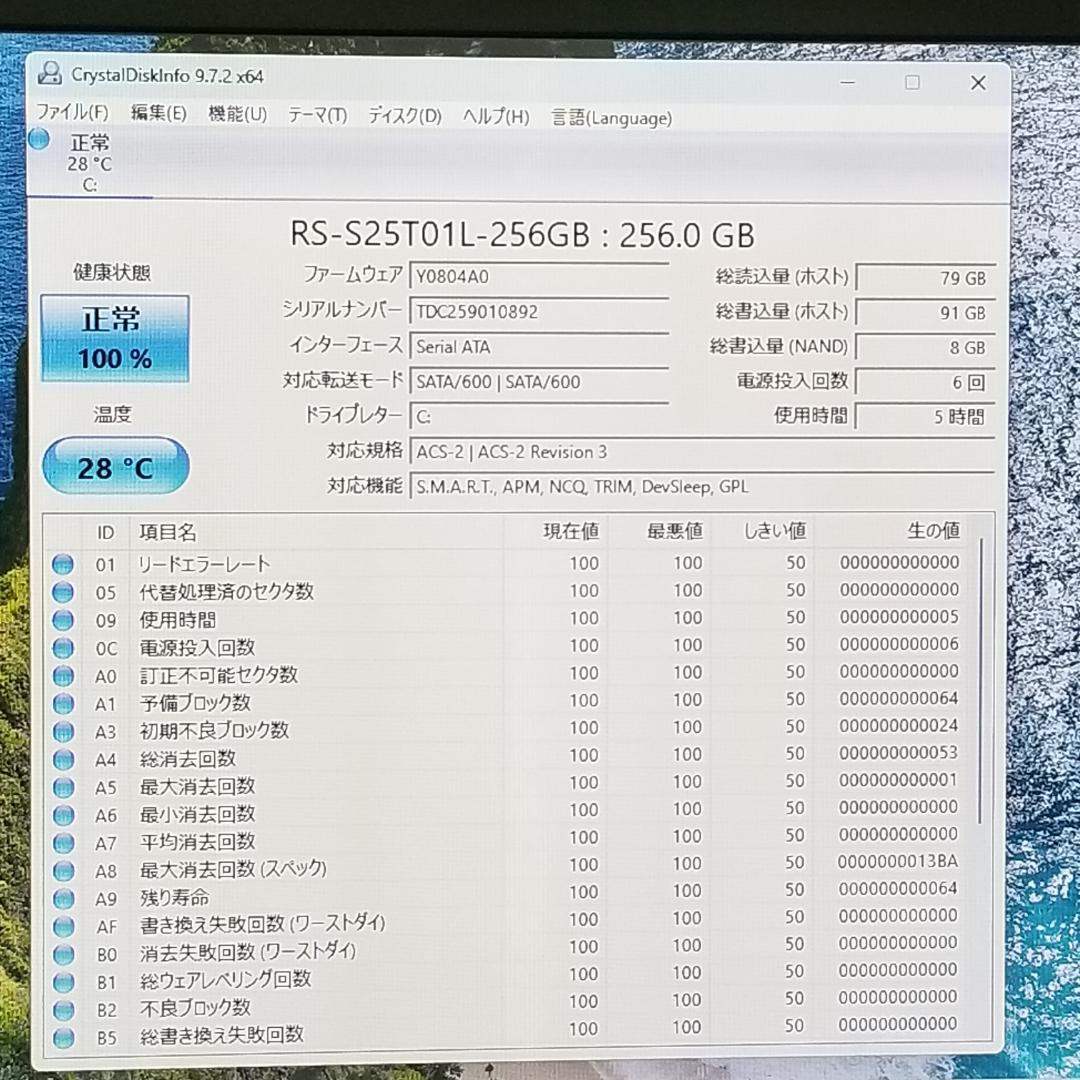
Task: Click the blue dot next to 使用時間 attribute
Action: point(62,620)
